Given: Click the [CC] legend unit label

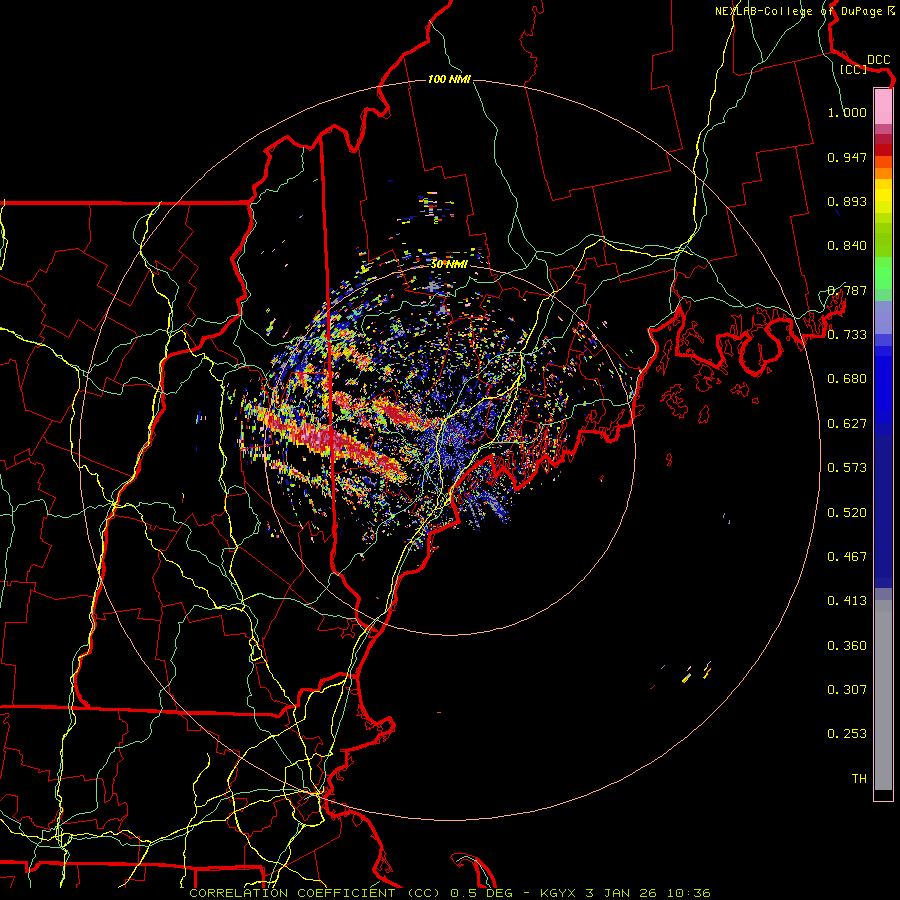Looking at the screenshot, I should (854, 69).
